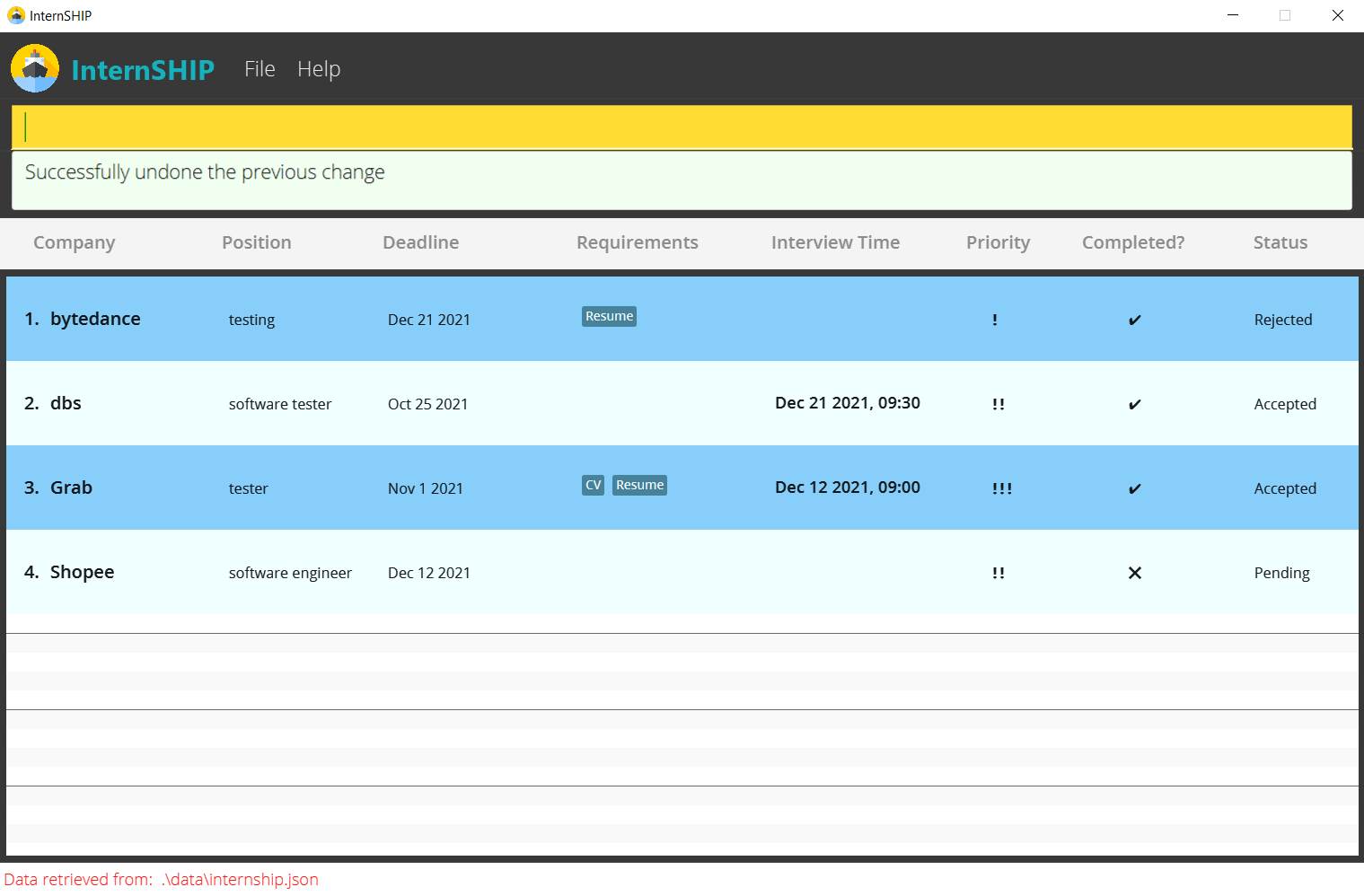Click the Resume tag in bytedance row
Screen dimensions: 1364x896
click(x=609, y=316)
